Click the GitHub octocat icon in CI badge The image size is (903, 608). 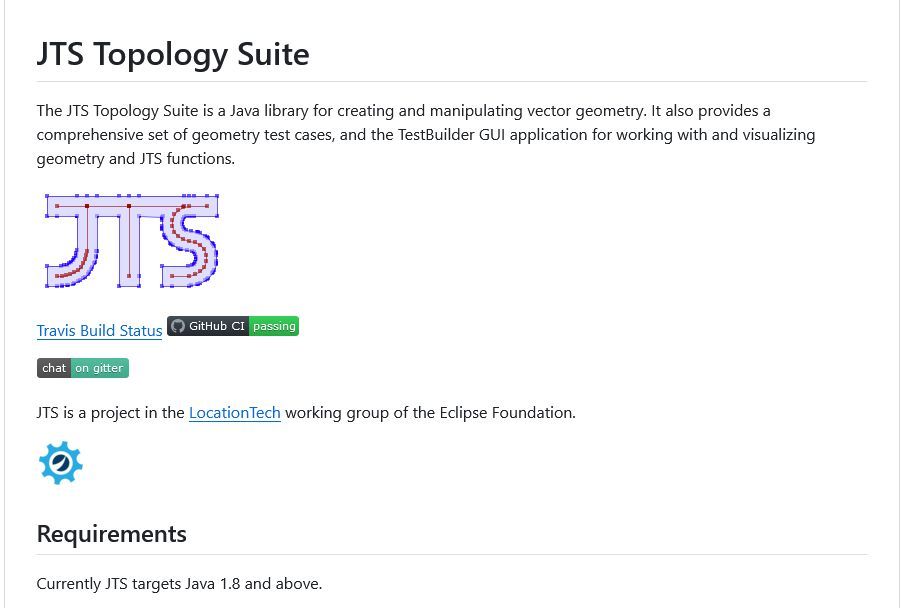[x=178, y=326]
